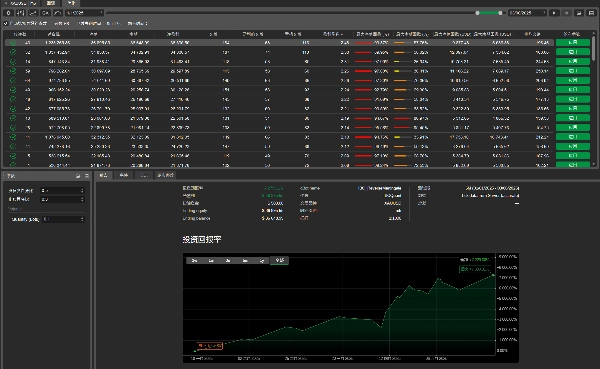600x369 pixels.
Task: Click the green check icon in the ninth table row
Action: (x=13, y=118)
